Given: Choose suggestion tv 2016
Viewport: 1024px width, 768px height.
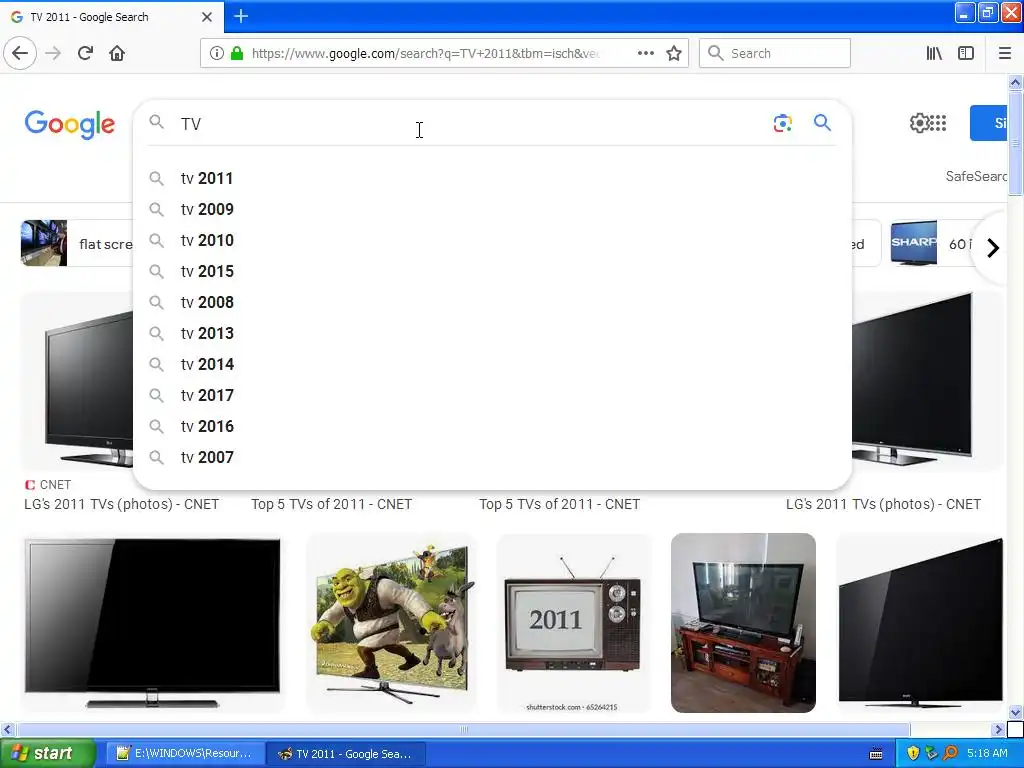Looking at the screenshot, I should click(492, 426).
